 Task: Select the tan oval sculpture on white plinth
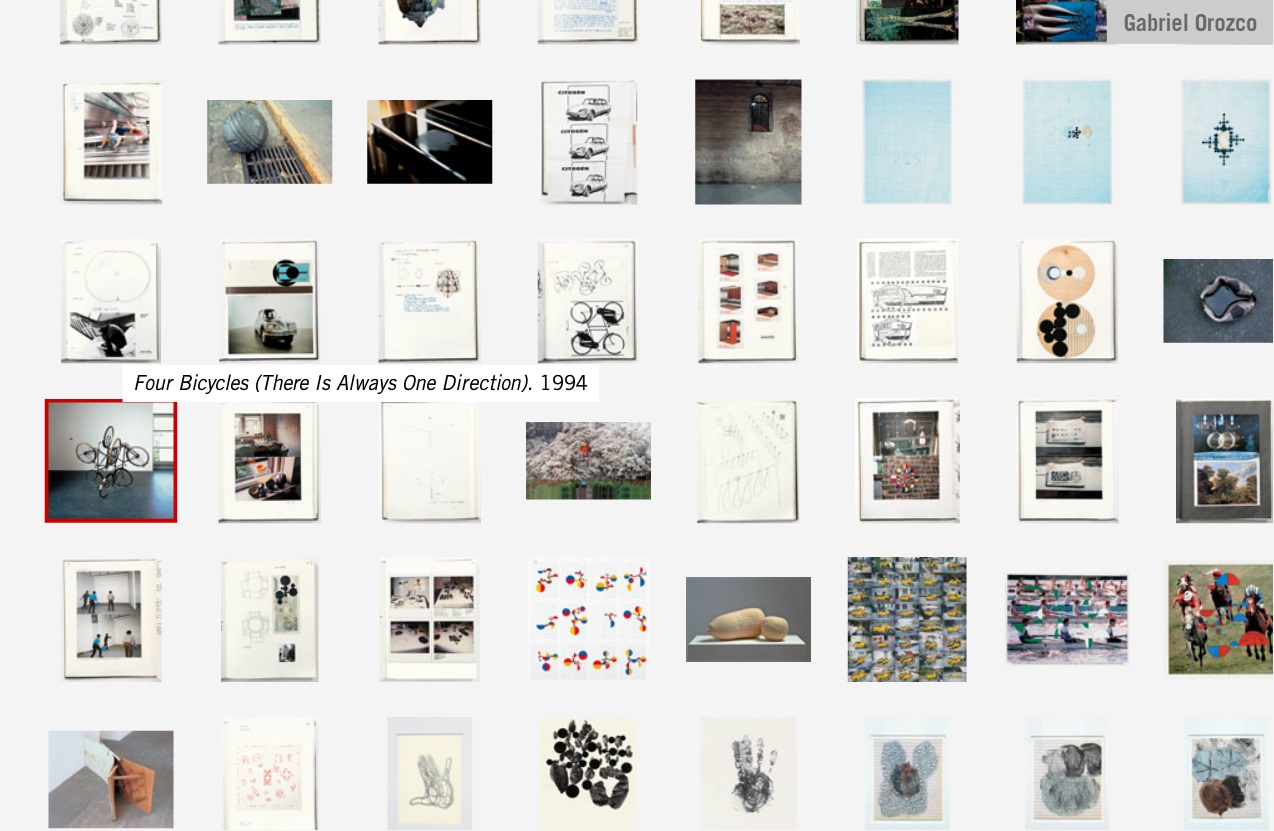(x=748, y=619)
